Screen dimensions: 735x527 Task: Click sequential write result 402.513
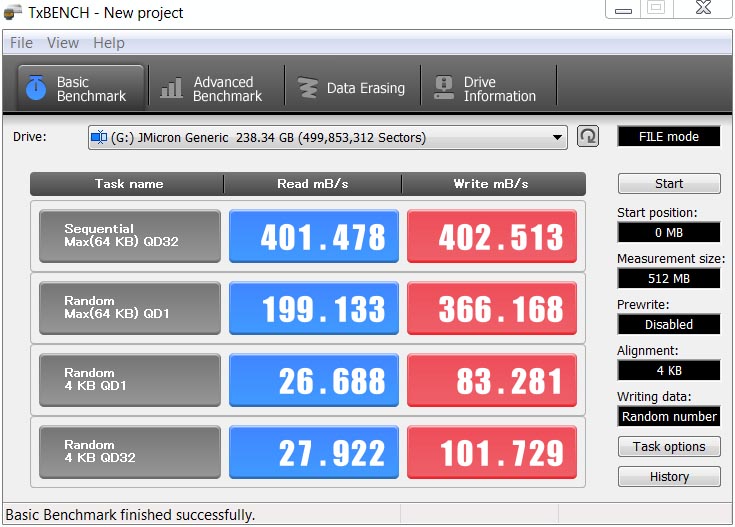click(x=492, y=236)
